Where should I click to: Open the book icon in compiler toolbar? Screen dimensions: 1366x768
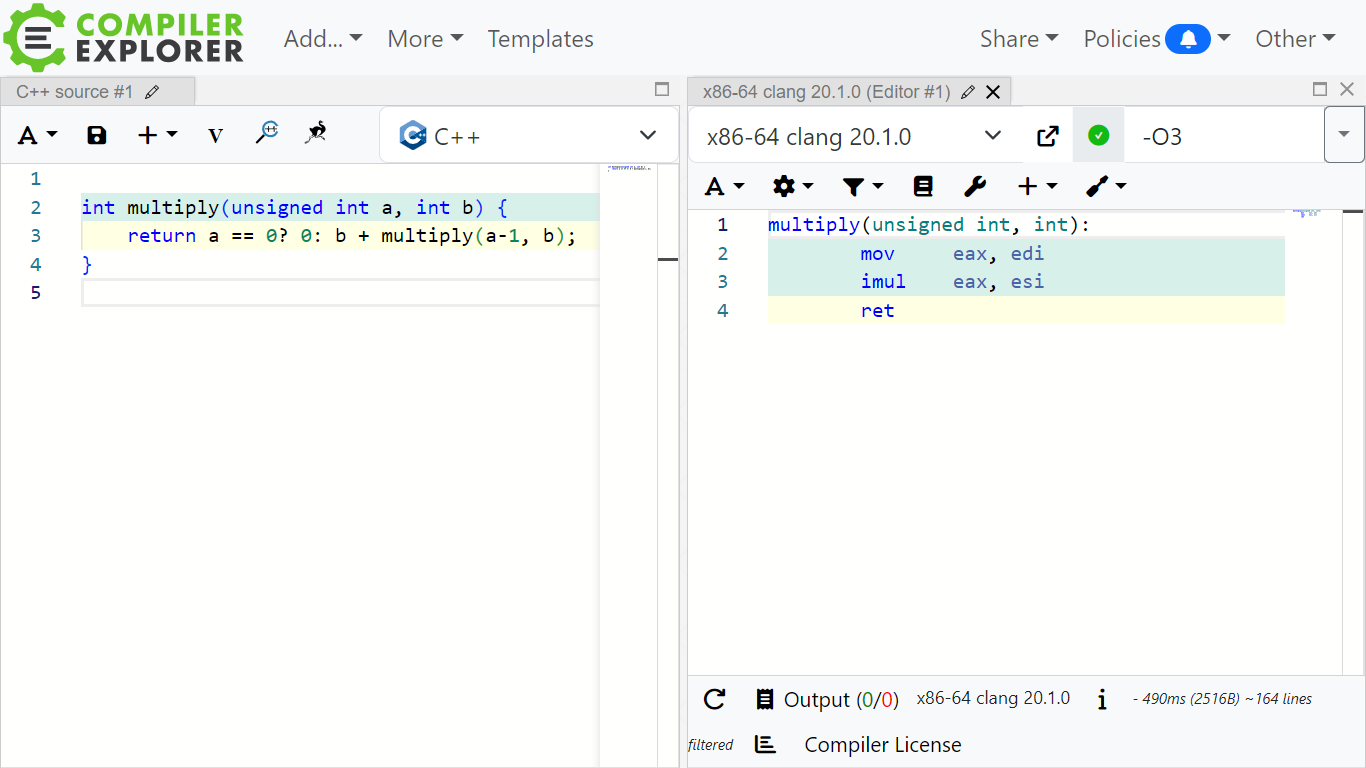[923, 186]
